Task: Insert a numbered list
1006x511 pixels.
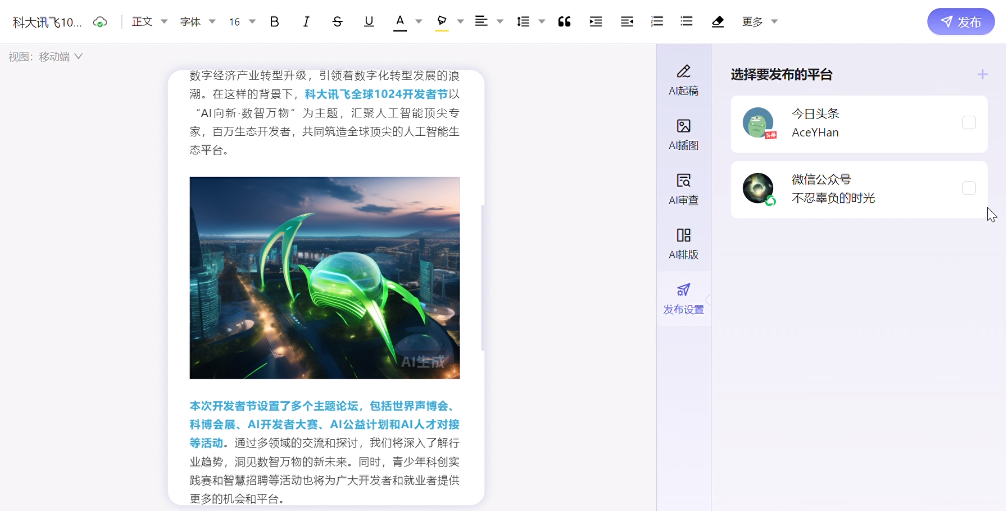Action: pyautogui.click(x=656, y=22)
